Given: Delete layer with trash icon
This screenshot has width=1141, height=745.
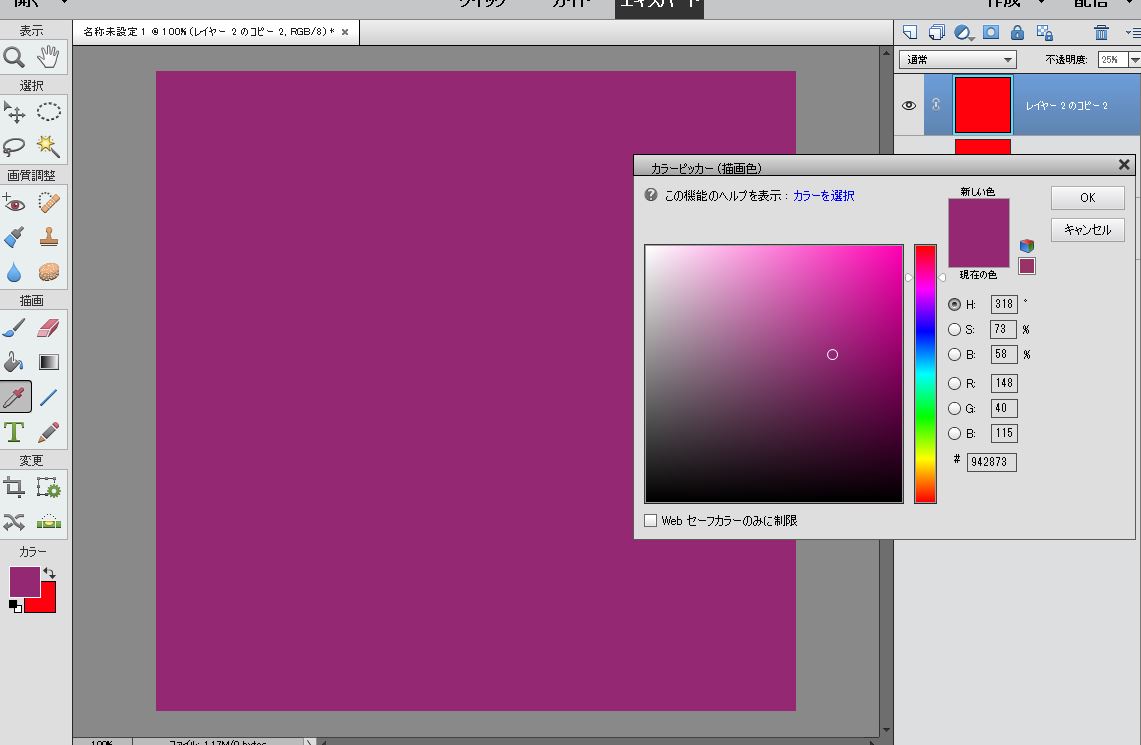Looking at the screenshot, I should tap(1101, 32).
